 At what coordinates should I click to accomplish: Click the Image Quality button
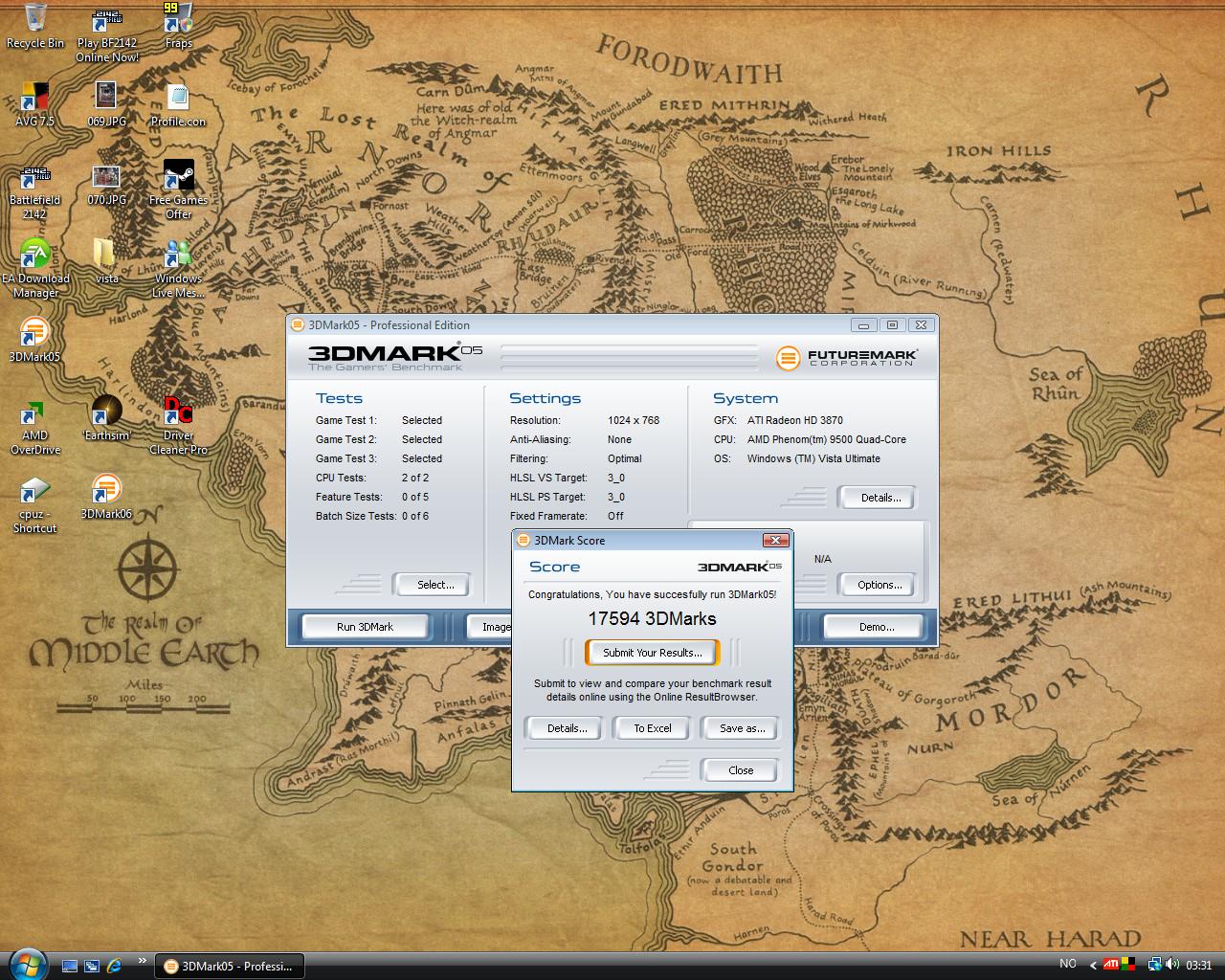click(x=489, y=627)
